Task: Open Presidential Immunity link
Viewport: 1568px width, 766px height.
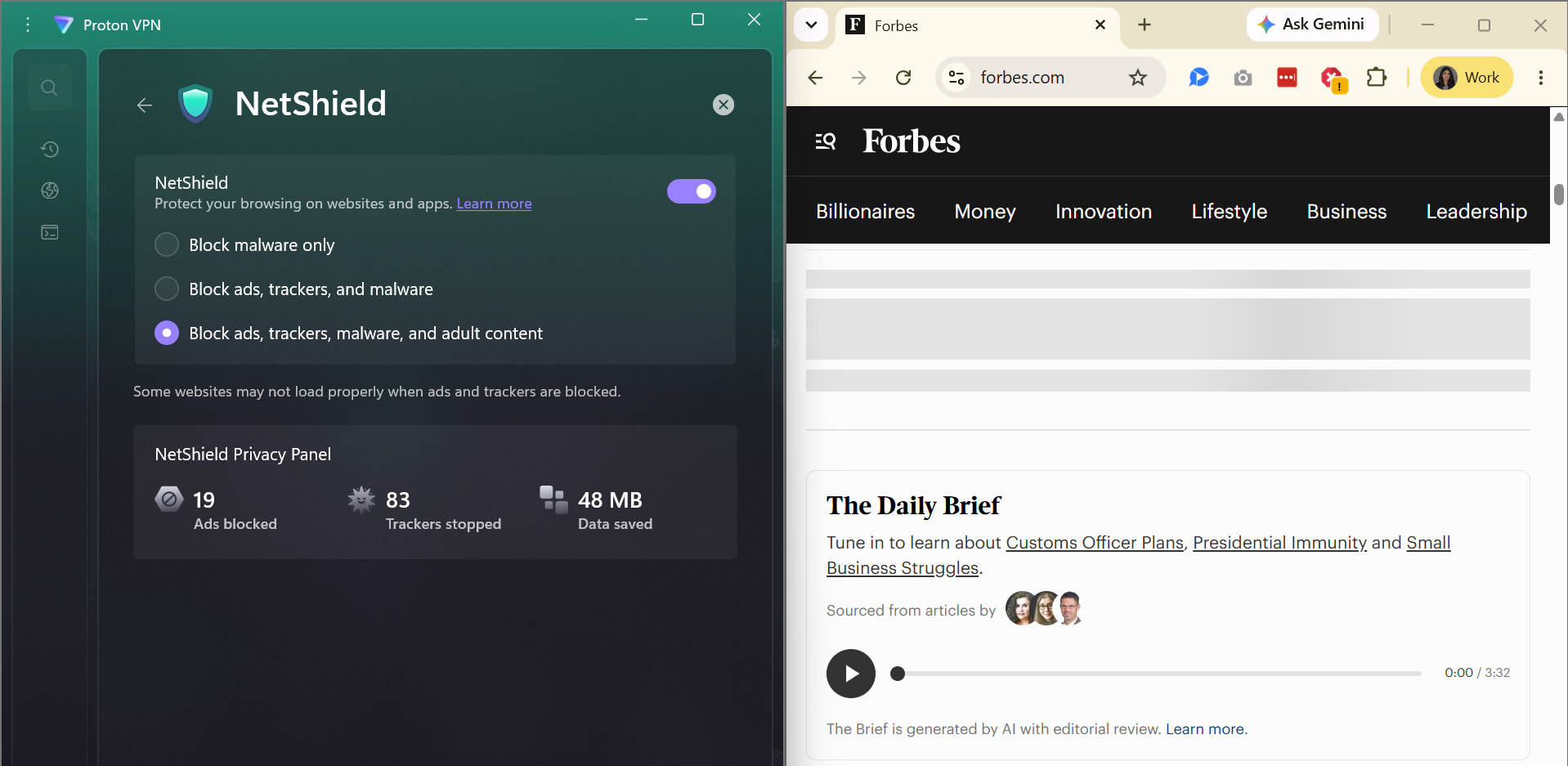Action: click(1279, 543)
